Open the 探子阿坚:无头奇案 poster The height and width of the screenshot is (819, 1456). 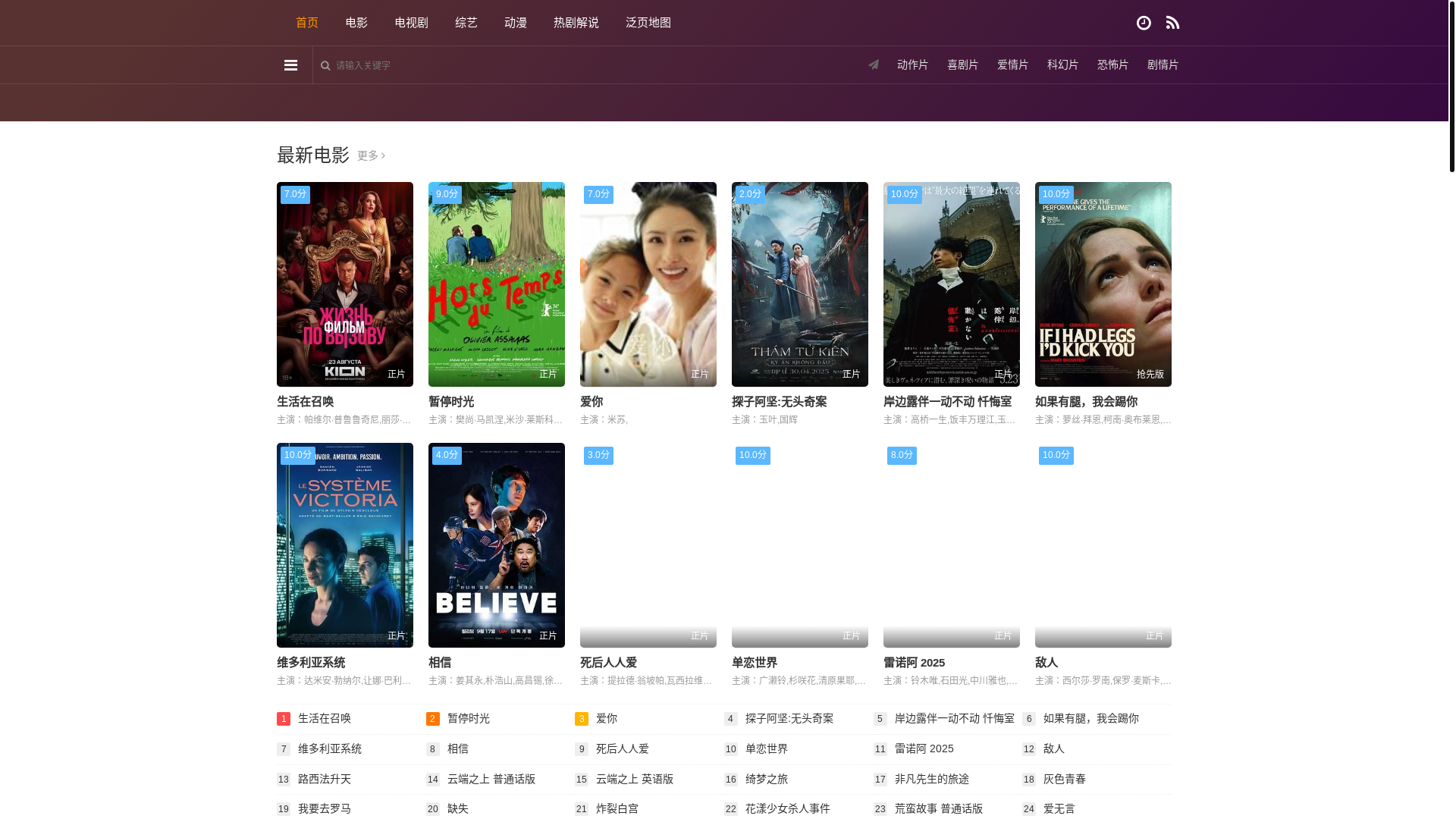(x=800, y=284)
